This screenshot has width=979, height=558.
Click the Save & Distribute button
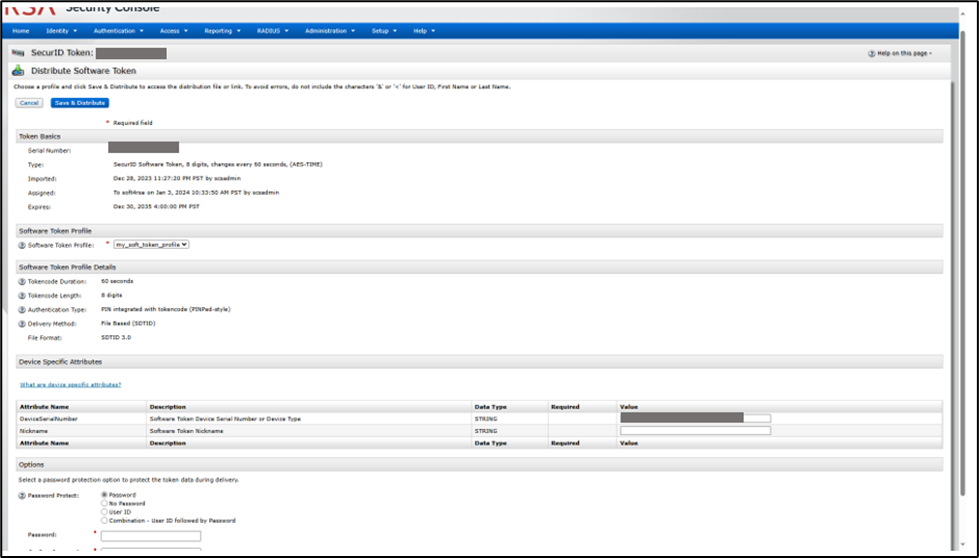pyautogui.click(x=79, y=103)
